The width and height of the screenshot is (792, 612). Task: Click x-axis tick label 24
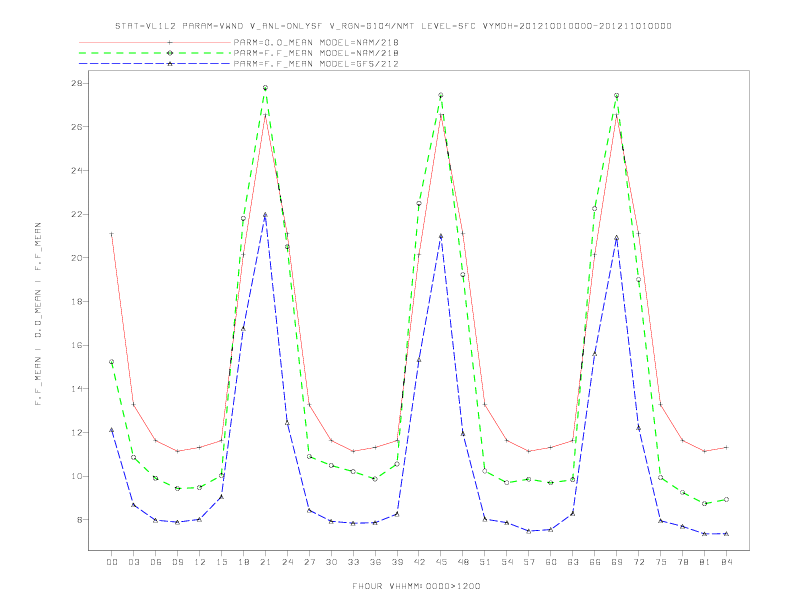[x=287, y=562]
